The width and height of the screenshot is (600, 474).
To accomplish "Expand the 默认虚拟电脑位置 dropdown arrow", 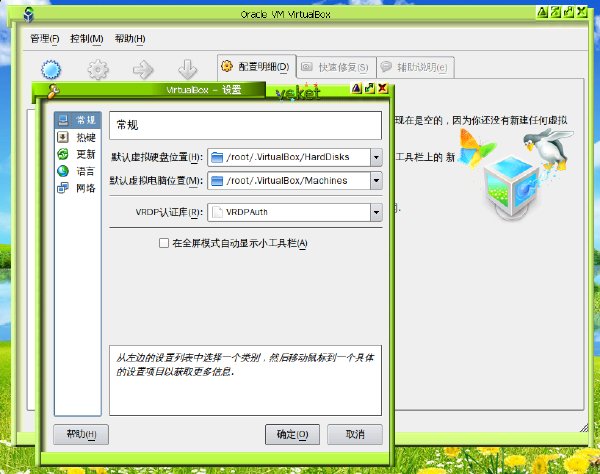I will [x=377, y=181].
